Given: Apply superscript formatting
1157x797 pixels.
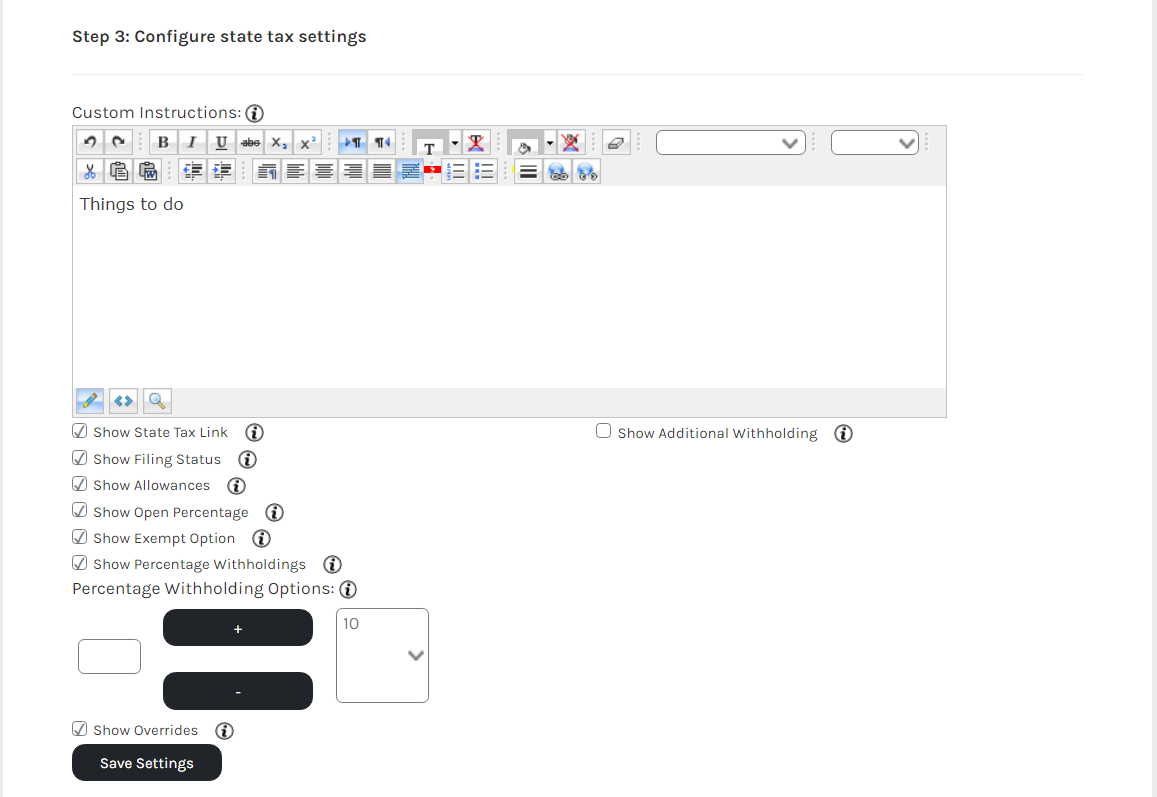Looking at the screenshot, I should coord(308,142).
